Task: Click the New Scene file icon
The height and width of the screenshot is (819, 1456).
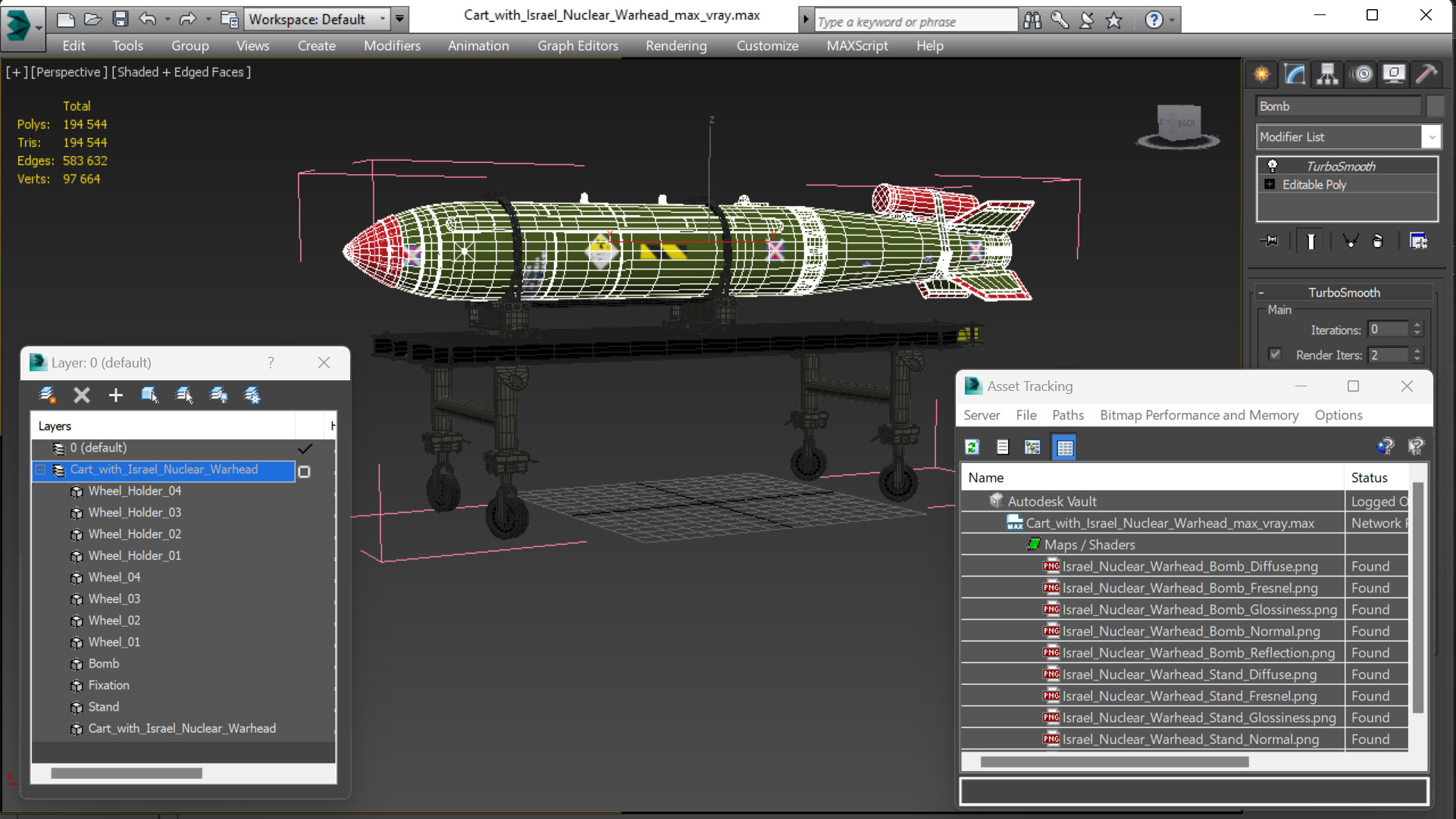Action: pos(66,19)
